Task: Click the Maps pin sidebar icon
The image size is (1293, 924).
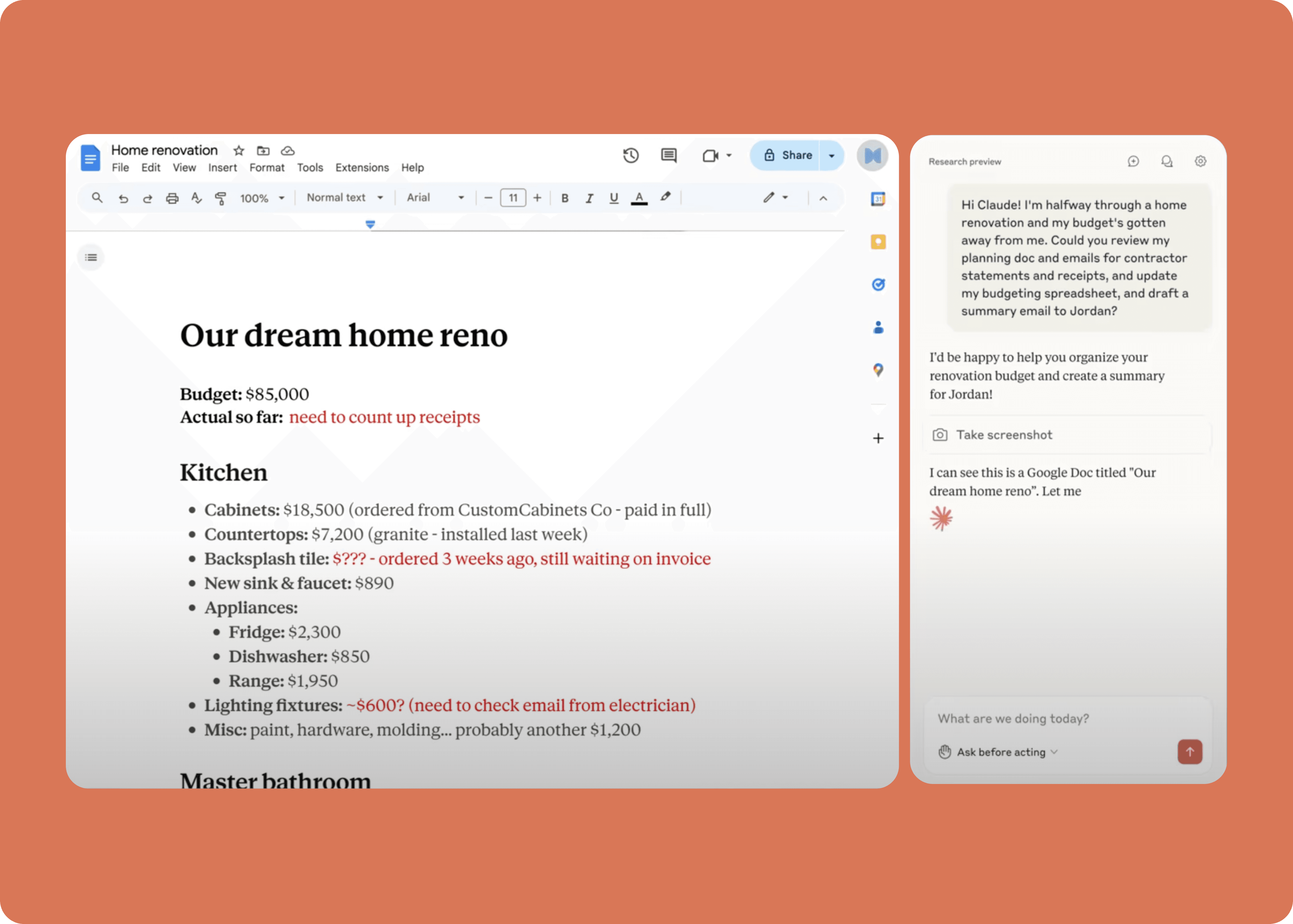Action: tap(878, 370)
